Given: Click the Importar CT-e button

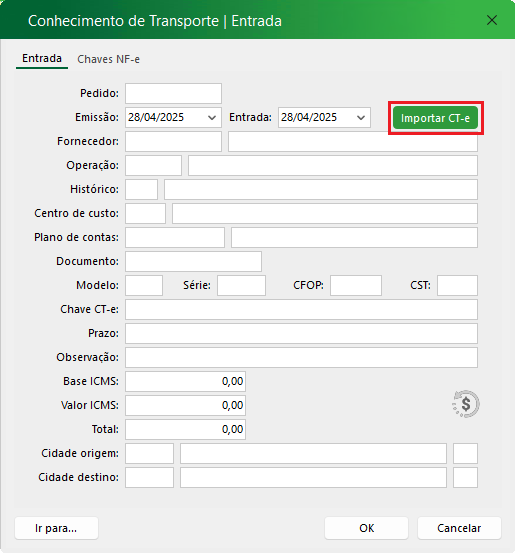Looking at the screenshot, I should pyautogui.click(x=436, y=118).
